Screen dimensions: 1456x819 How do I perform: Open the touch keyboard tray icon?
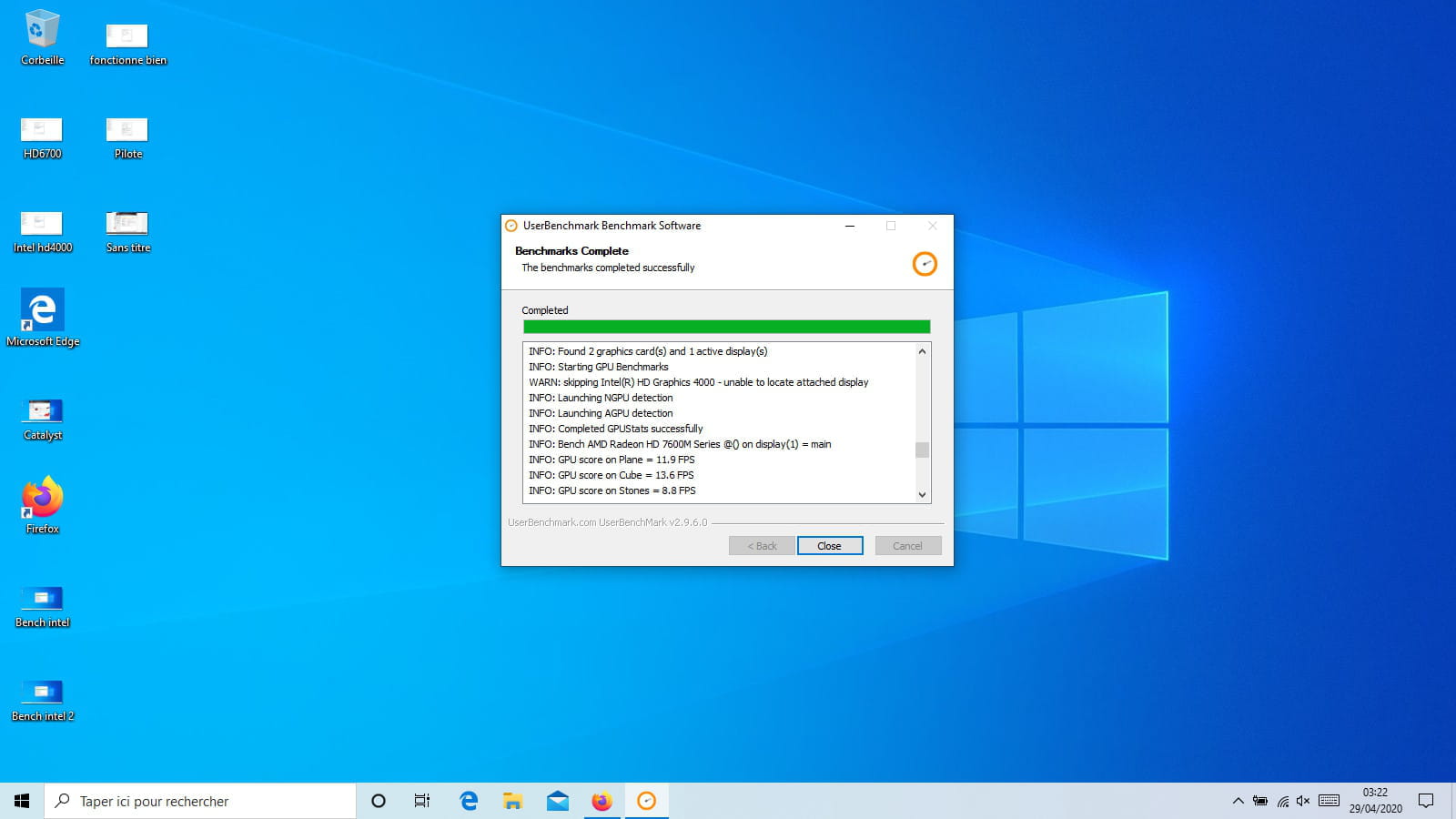point(1329,801)
